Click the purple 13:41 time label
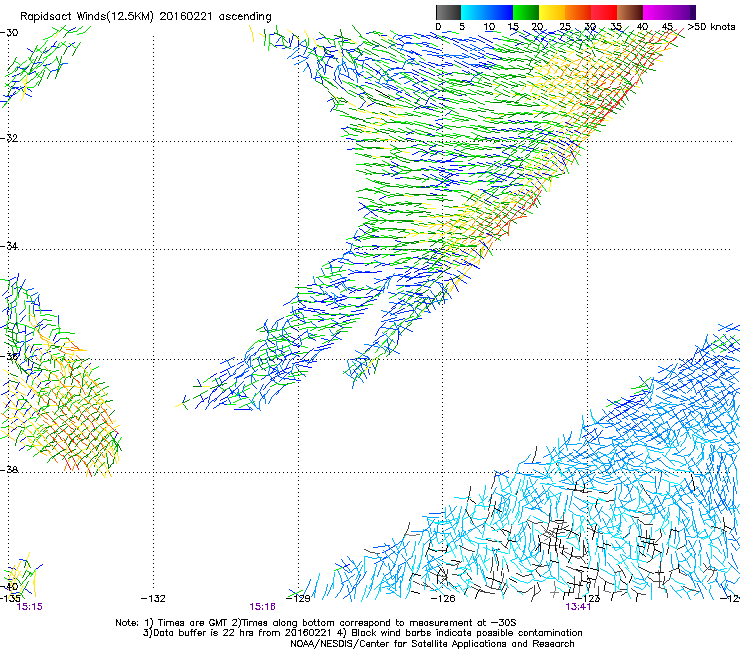This screenshot has width=740, height=650. (x=579, y=607)
